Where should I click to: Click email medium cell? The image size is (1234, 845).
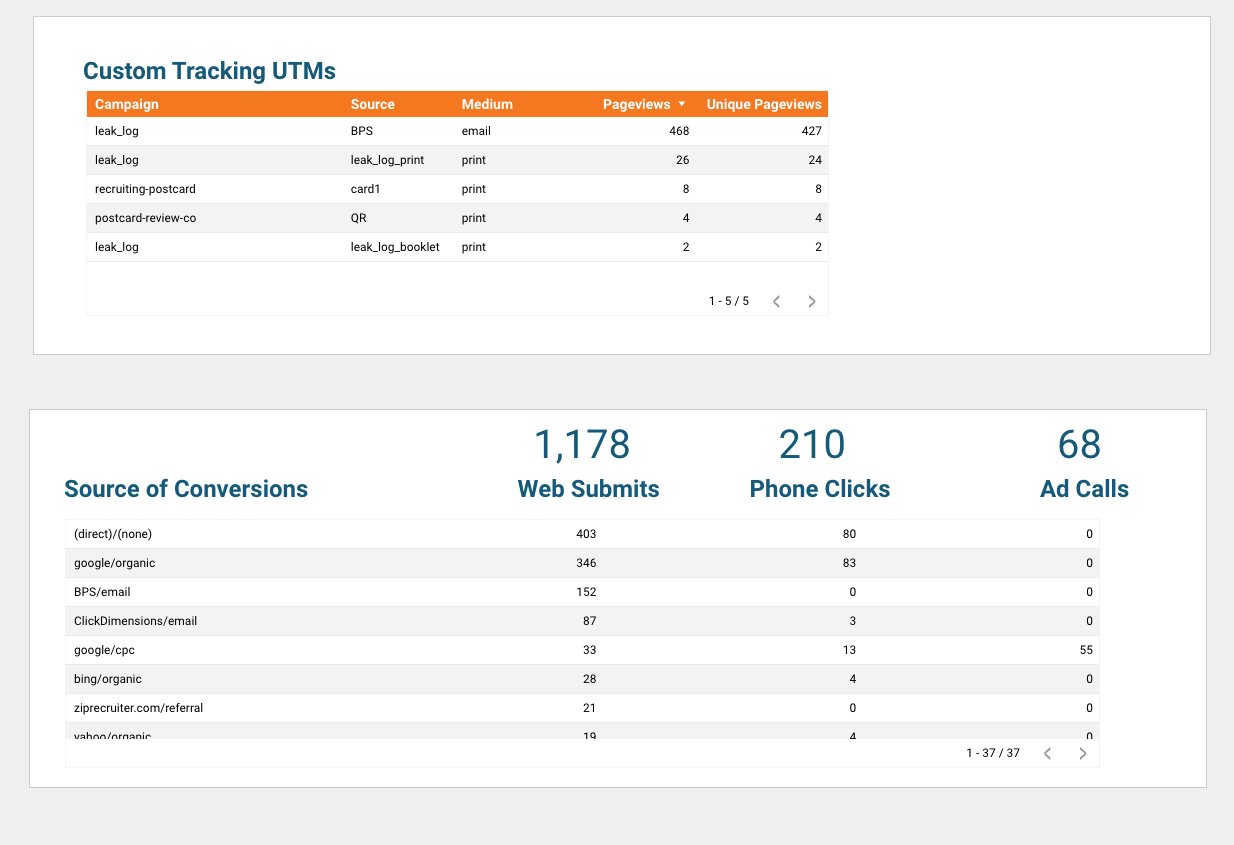476,131
